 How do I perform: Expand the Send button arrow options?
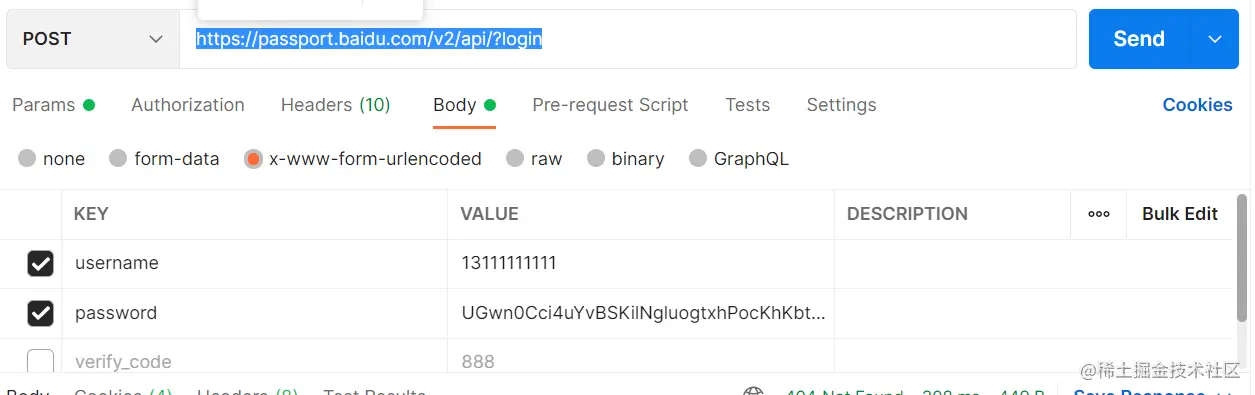[x=1215, y=39]
